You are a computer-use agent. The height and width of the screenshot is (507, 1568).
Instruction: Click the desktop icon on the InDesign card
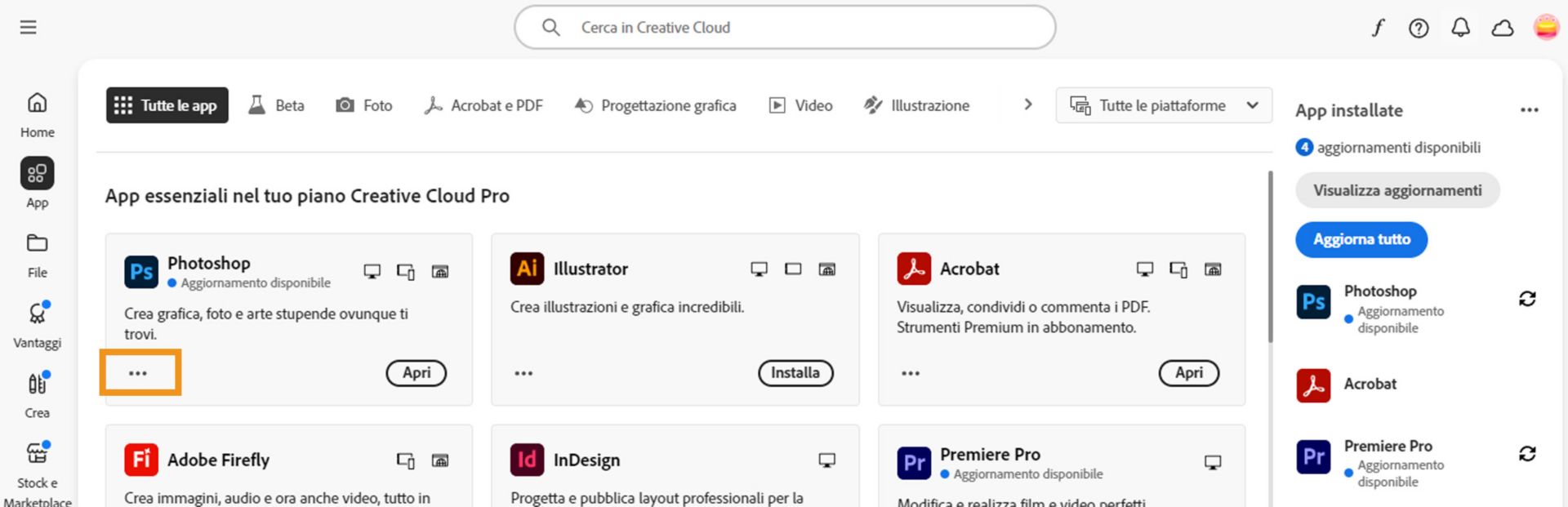pos(827,460)
